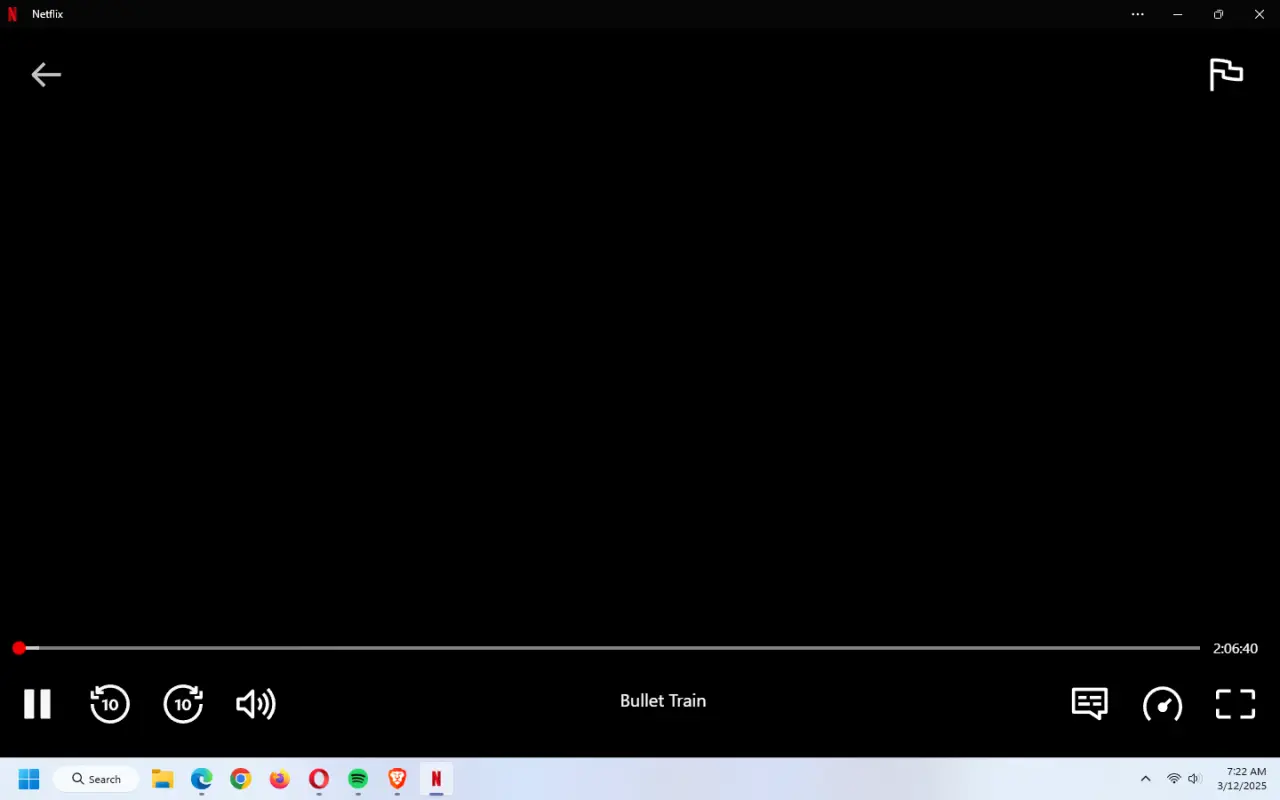Minimize the Netflix window

pos(1178,14)
